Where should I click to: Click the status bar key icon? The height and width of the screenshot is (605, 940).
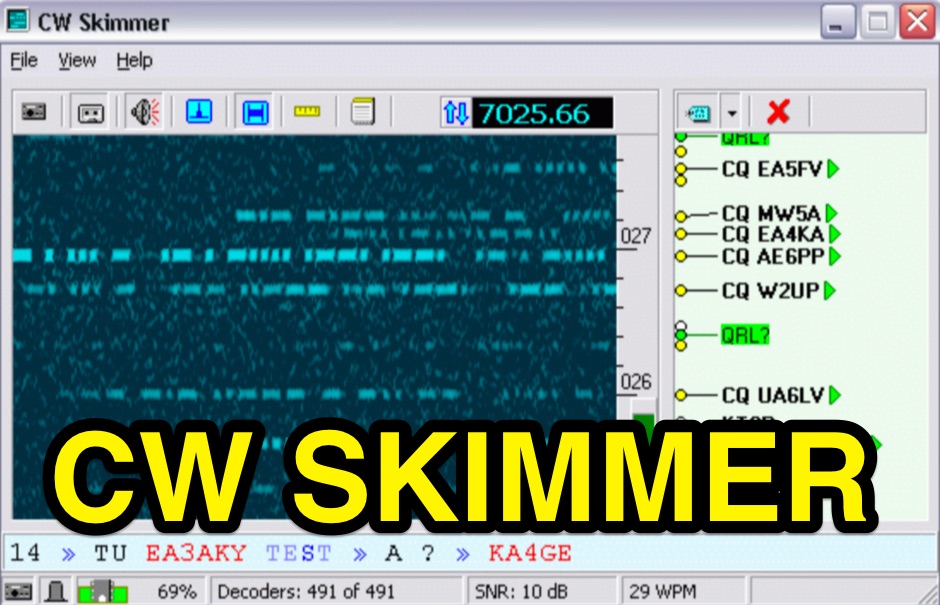tap(56, 592)
